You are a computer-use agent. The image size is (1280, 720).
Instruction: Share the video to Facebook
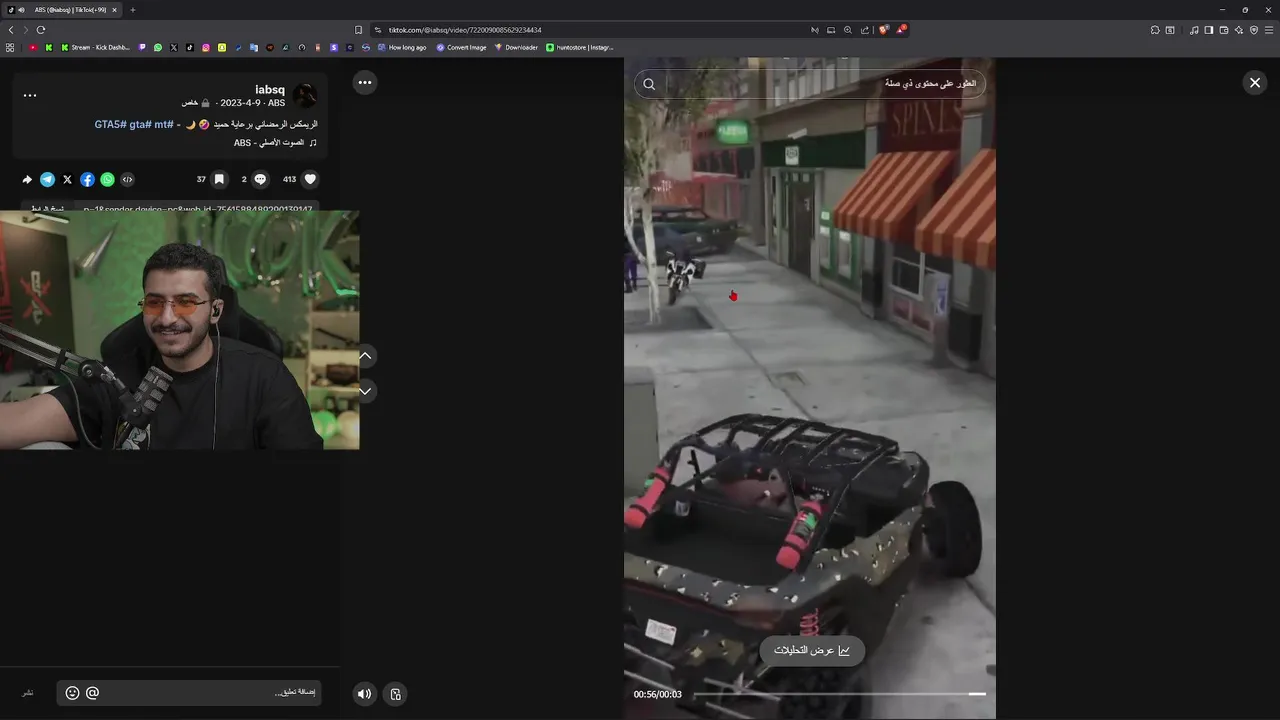click(87, 179)
